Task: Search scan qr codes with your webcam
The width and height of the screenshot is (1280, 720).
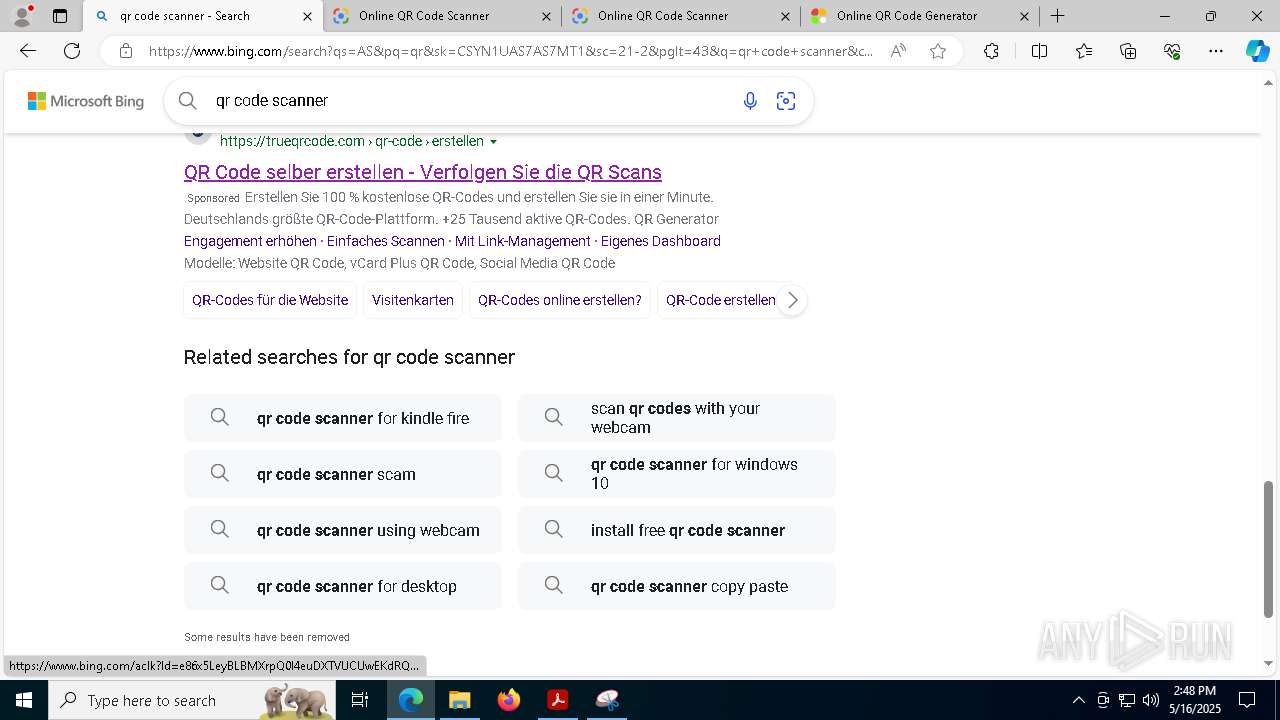Action: coord(677,418)
